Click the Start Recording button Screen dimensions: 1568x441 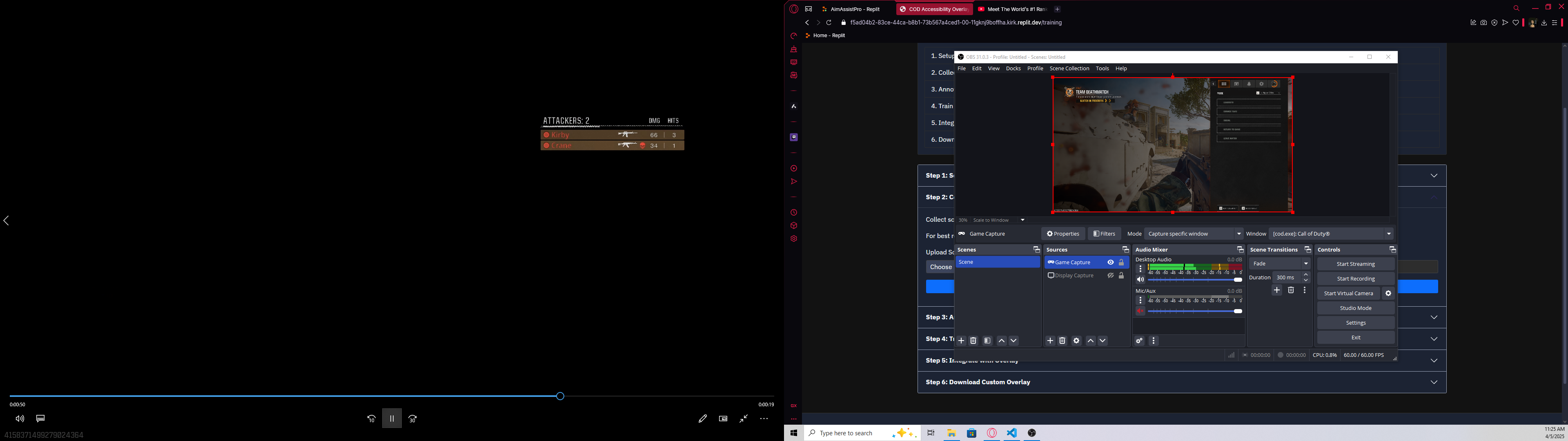click(1356, 279)
